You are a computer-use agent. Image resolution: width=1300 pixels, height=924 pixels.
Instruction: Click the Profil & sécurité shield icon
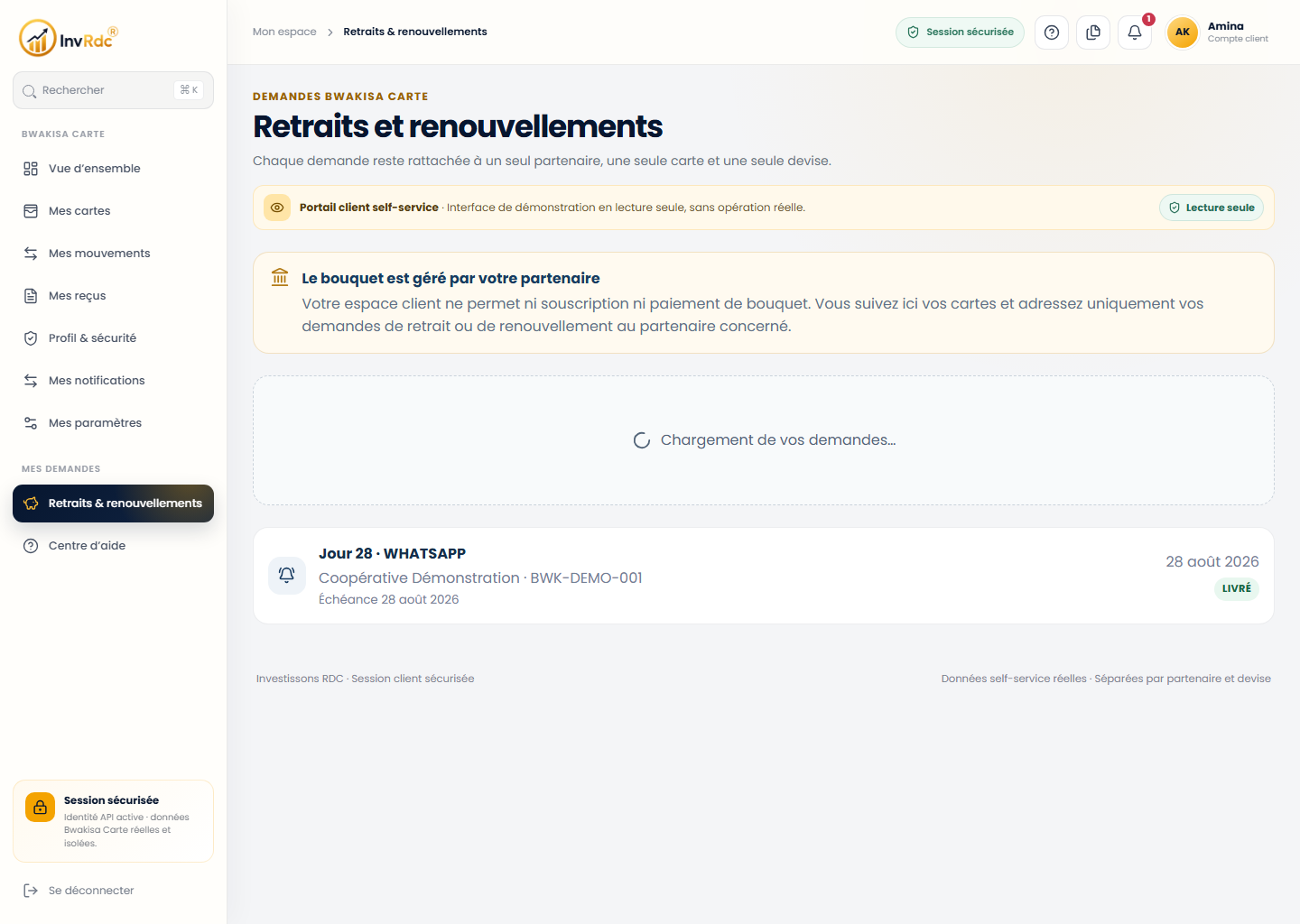31,338
